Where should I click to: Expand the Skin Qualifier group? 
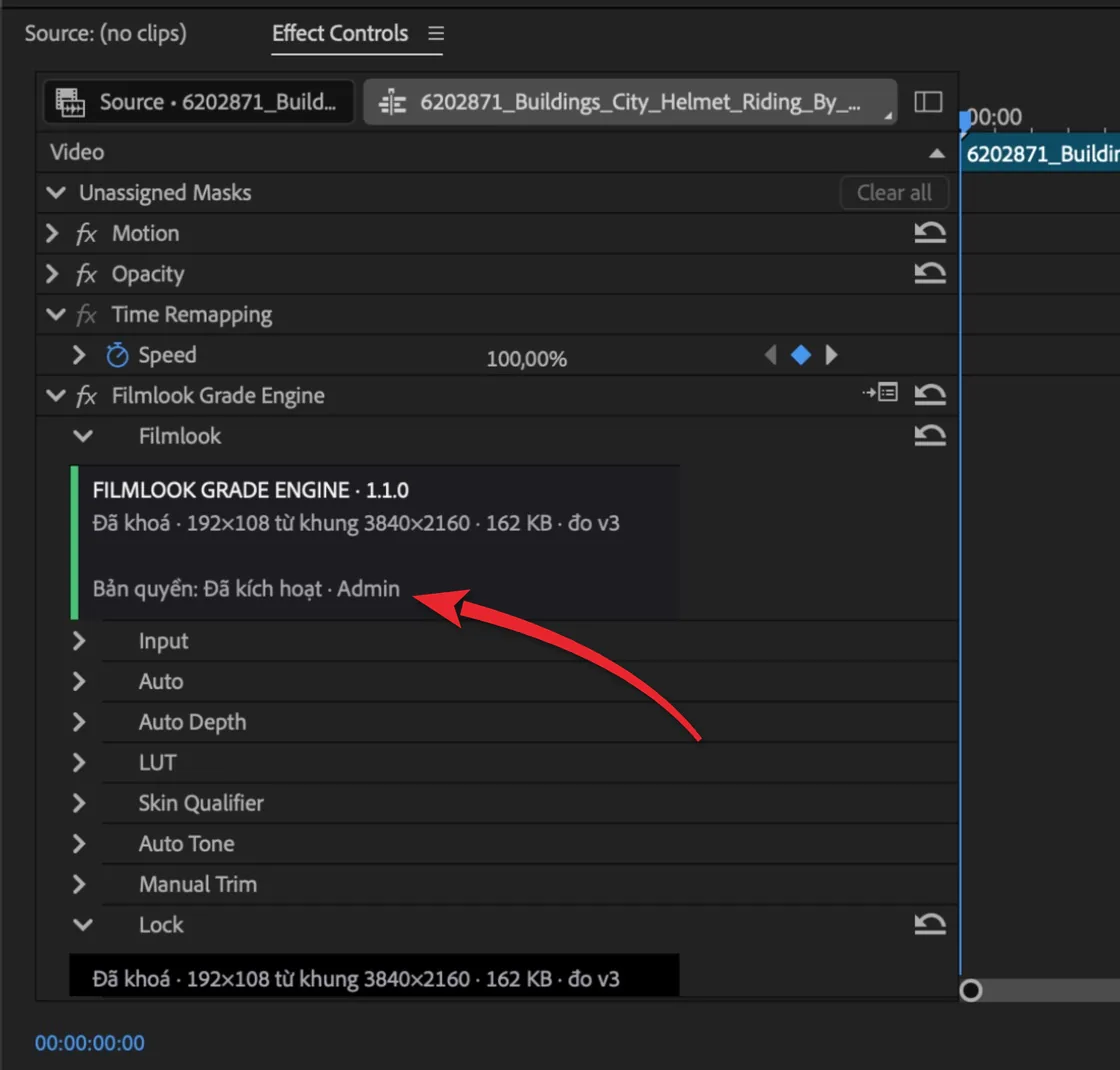[x=79, y=804]
